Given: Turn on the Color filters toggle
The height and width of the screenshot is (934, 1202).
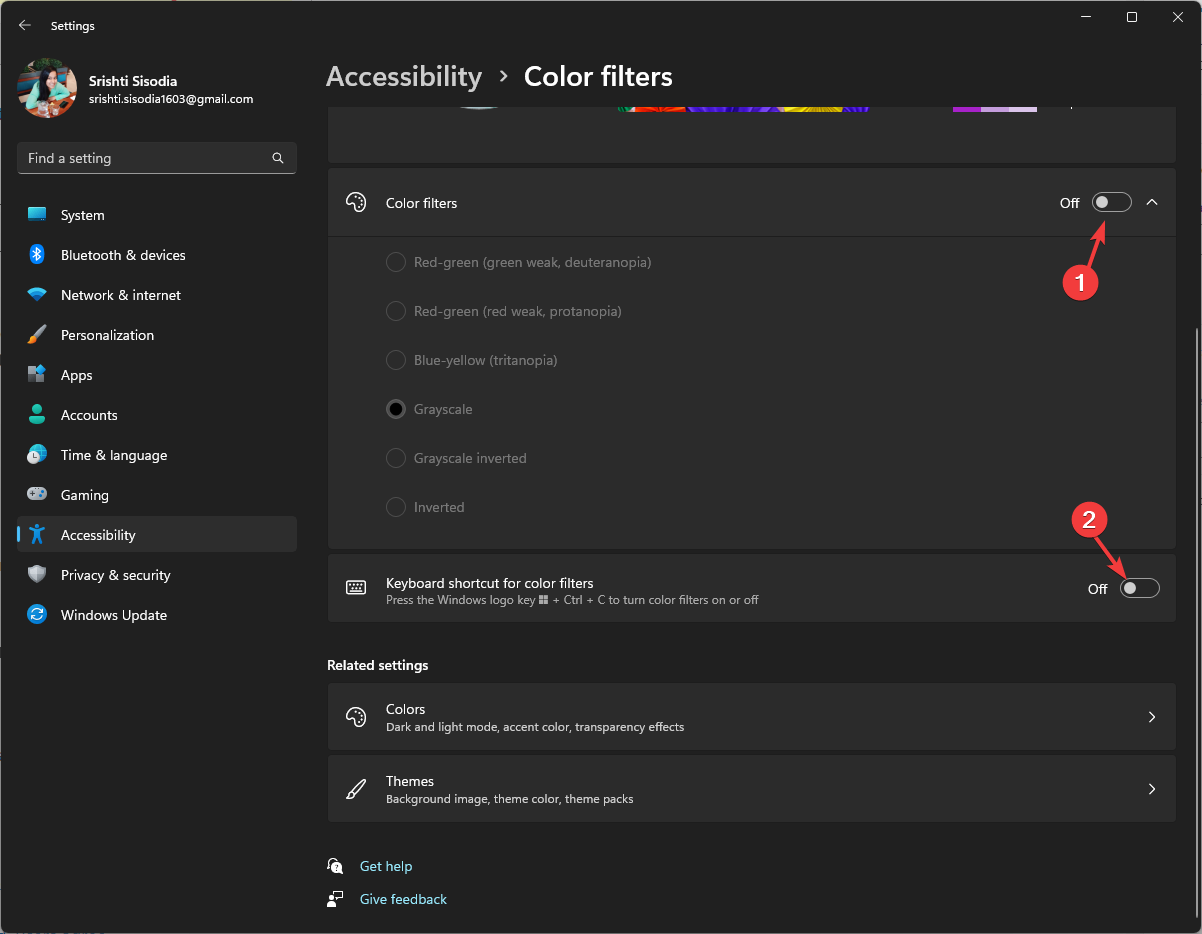Looking at the screenshot, I should tap(1111, 203).
